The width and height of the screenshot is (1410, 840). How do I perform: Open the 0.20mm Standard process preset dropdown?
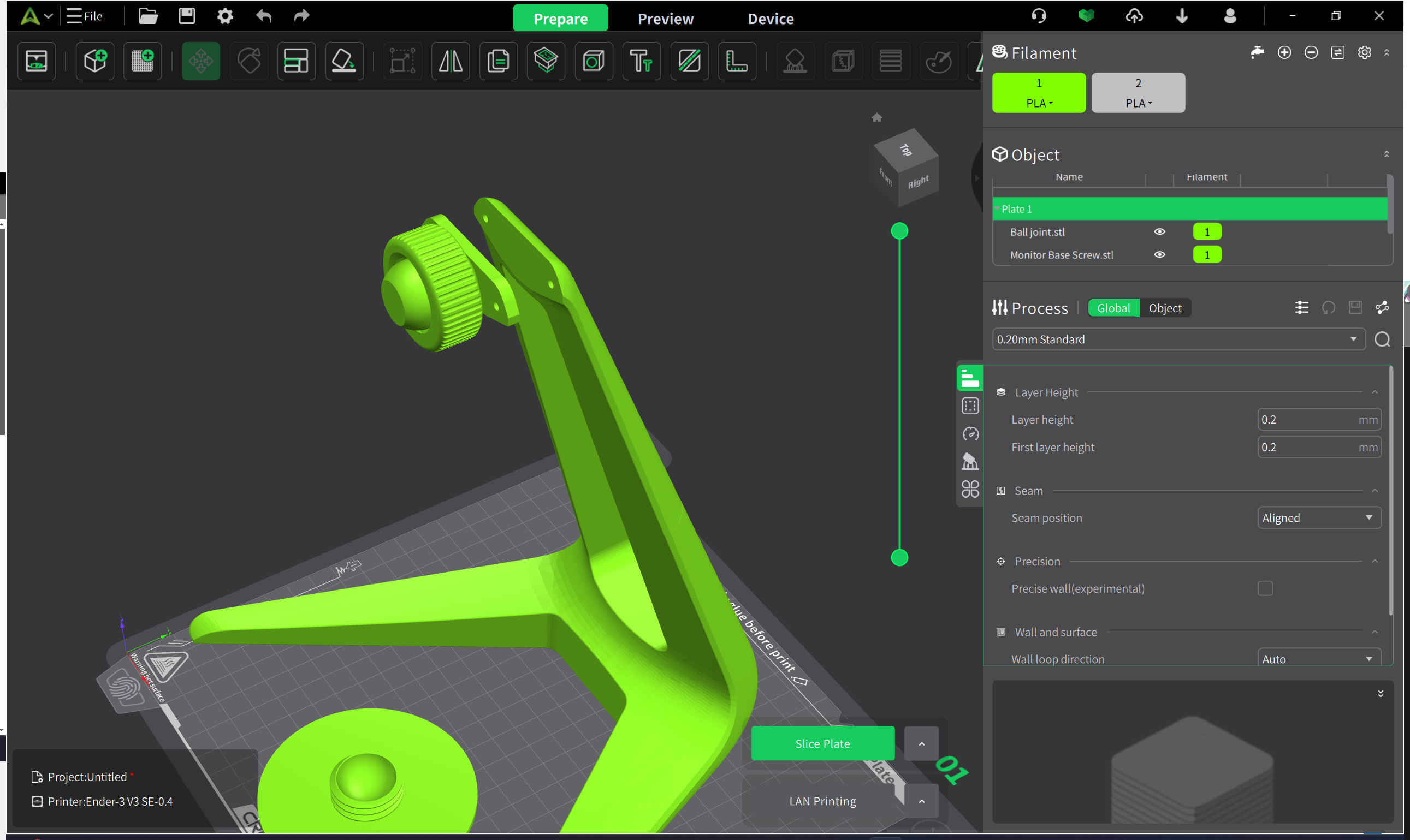pyautogui.click(x=1179, y=339)
